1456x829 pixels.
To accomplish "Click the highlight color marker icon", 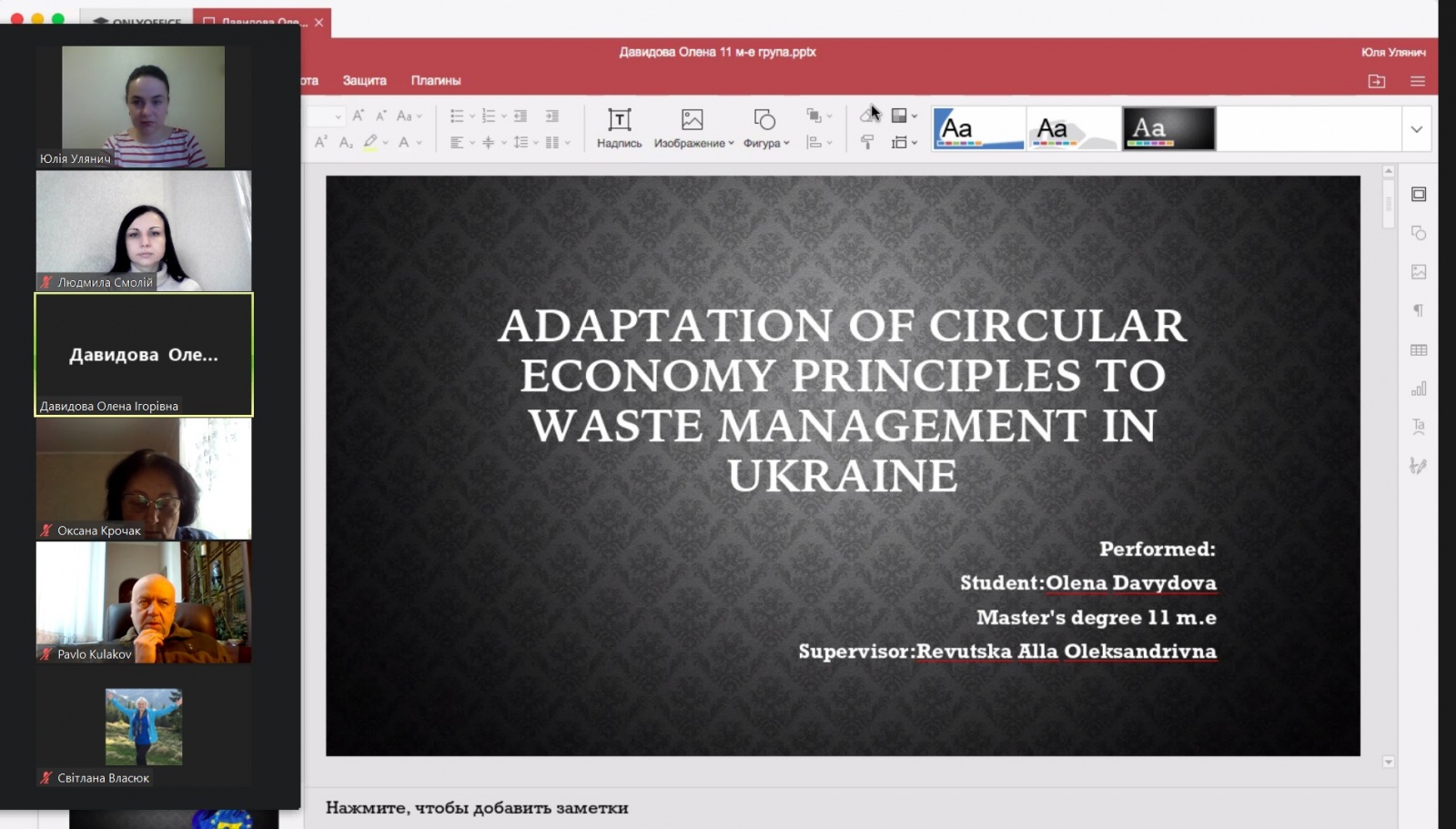I will tap(370, 142).
